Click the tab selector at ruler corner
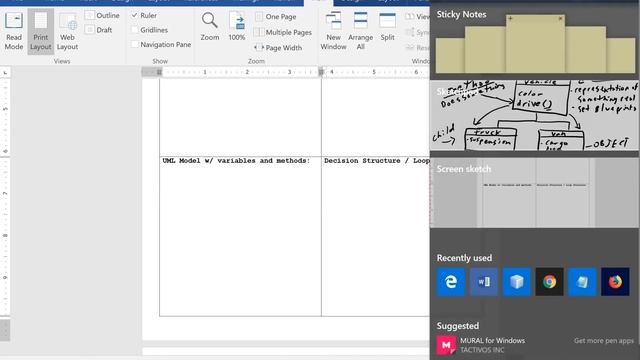This screenshot has width=640, height=360. (5, 73)
